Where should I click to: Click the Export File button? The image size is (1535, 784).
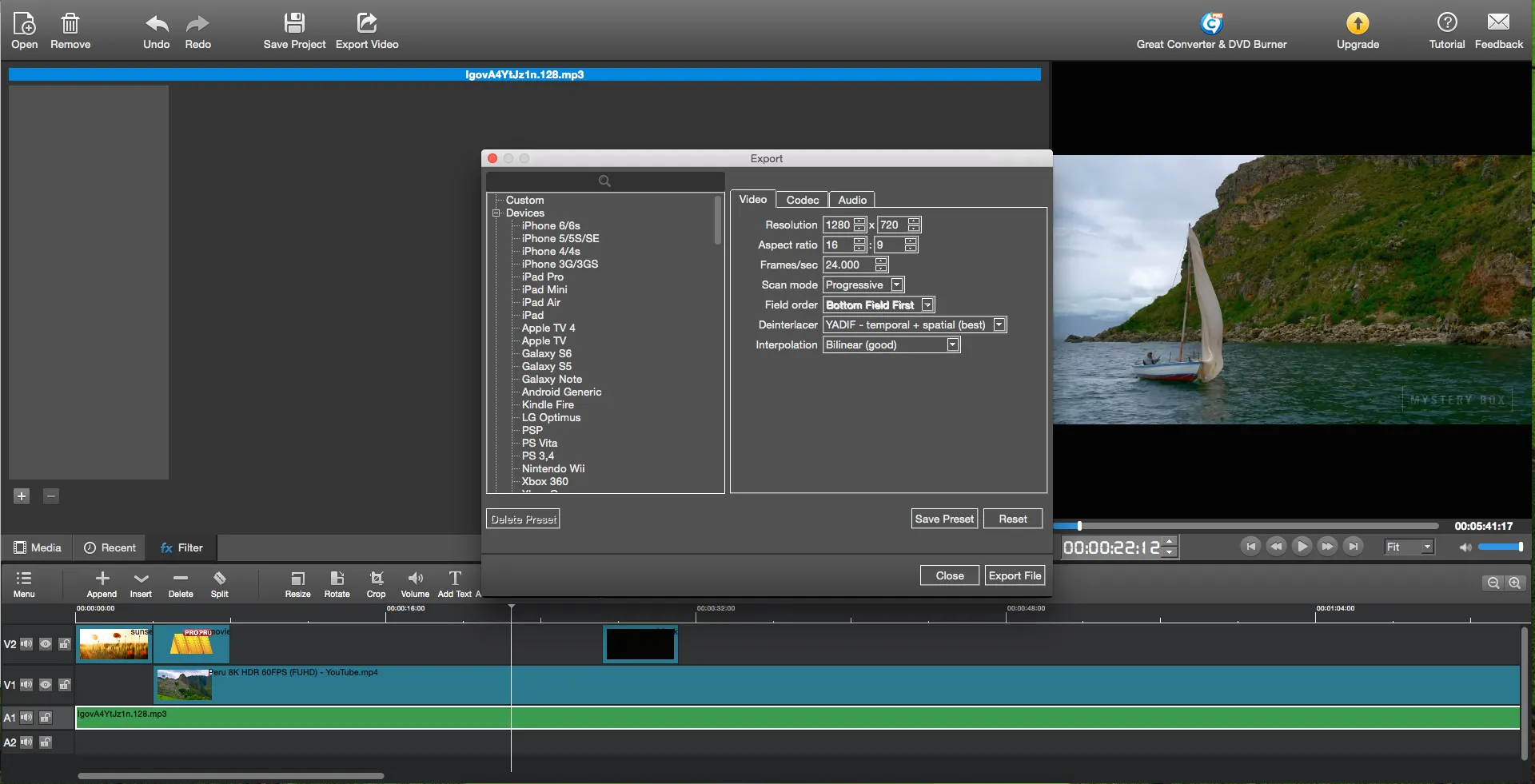(1014, 575)
